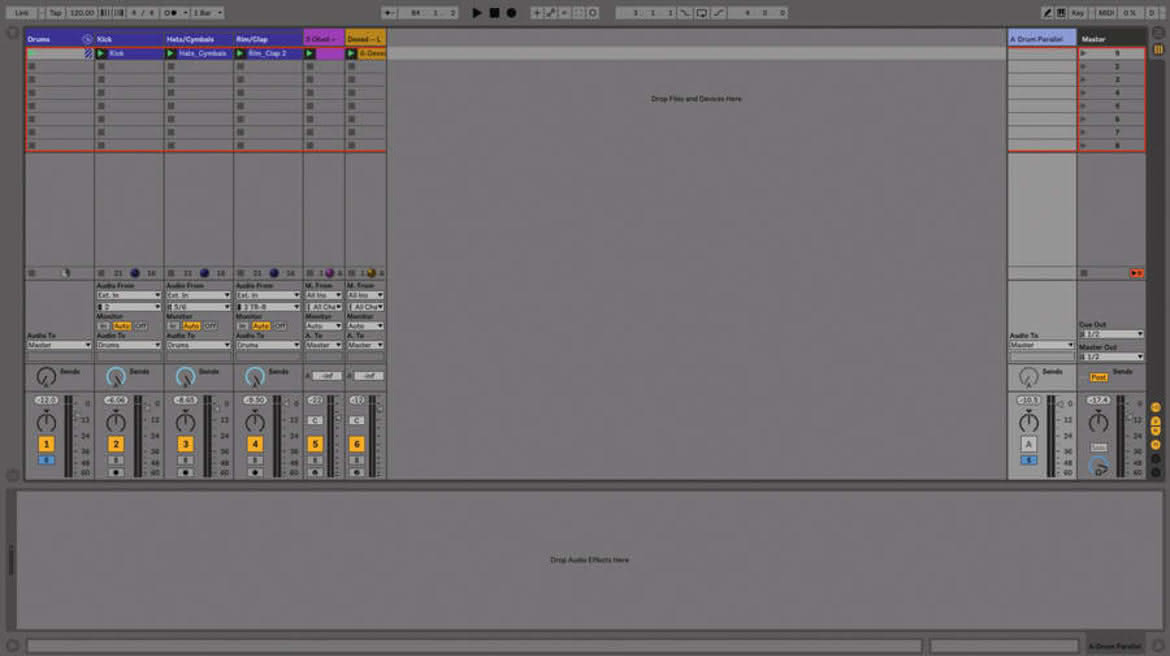The height and width of the screenshot is (656, 1170).
Task: Click the headphone cue volume knob on Master
Action: tap(1098, 467)
